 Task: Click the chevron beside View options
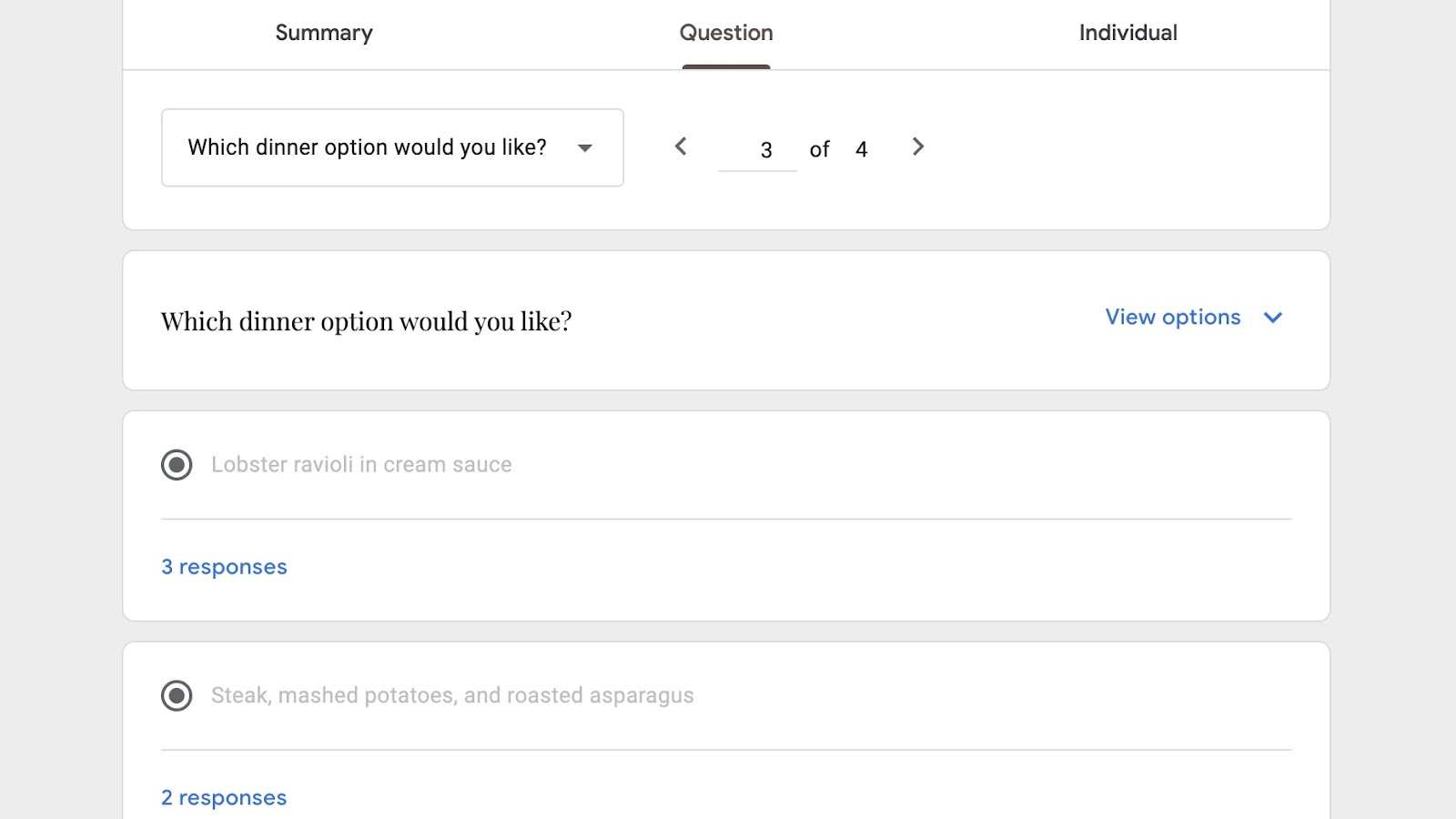coord(1273,318)
